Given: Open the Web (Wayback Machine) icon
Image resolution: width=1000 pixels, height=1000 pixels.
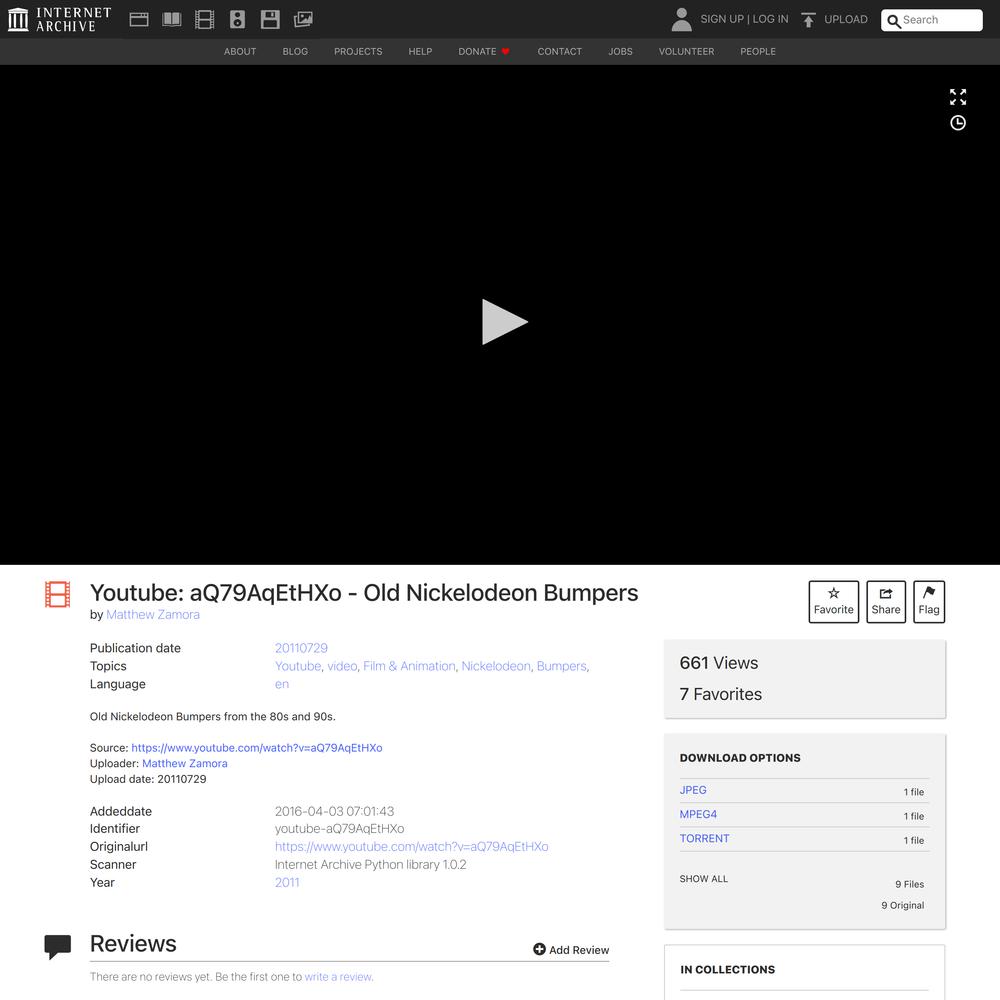Looking at the screenshot, I should [x=139, y=19].
